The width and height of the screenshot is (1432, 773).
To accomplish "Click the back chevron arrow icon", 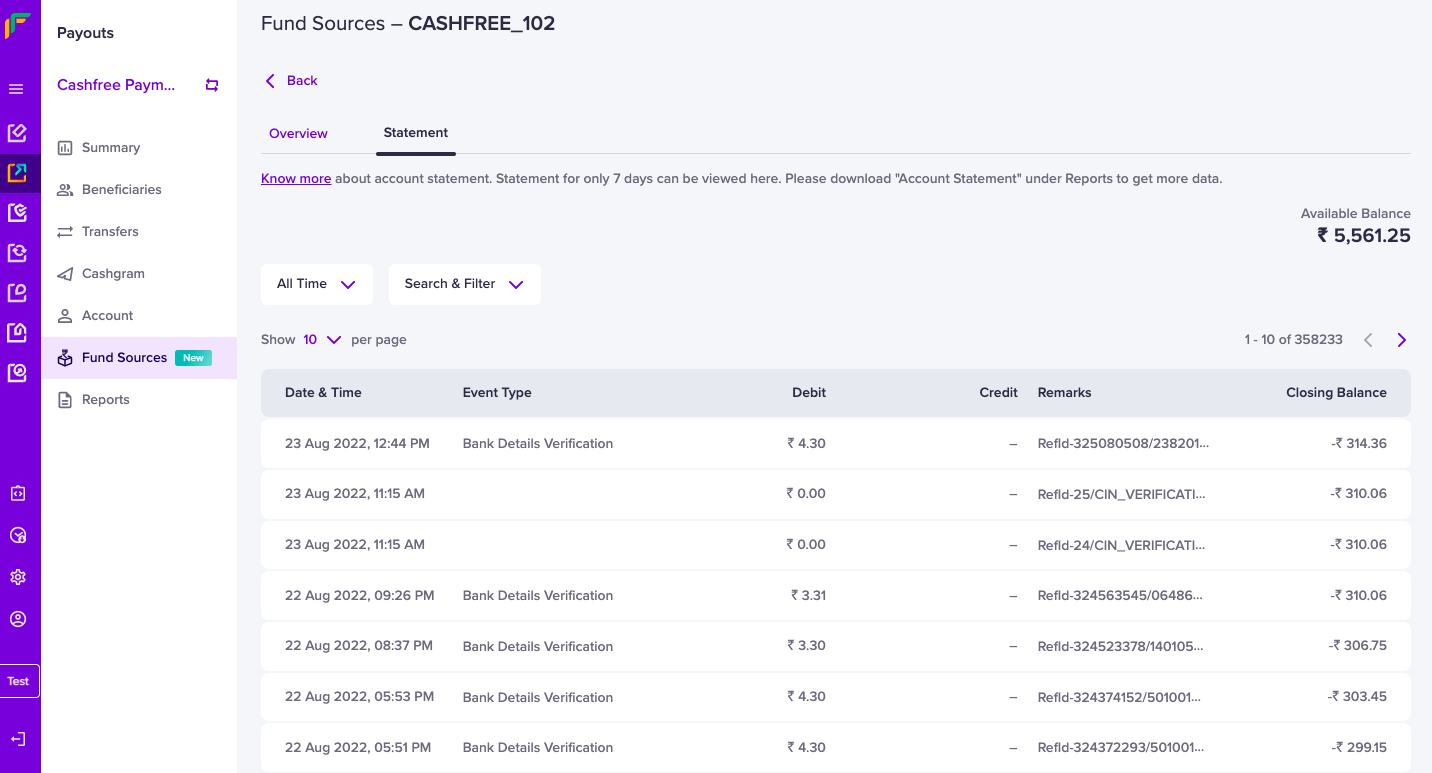I will (270, 81).
